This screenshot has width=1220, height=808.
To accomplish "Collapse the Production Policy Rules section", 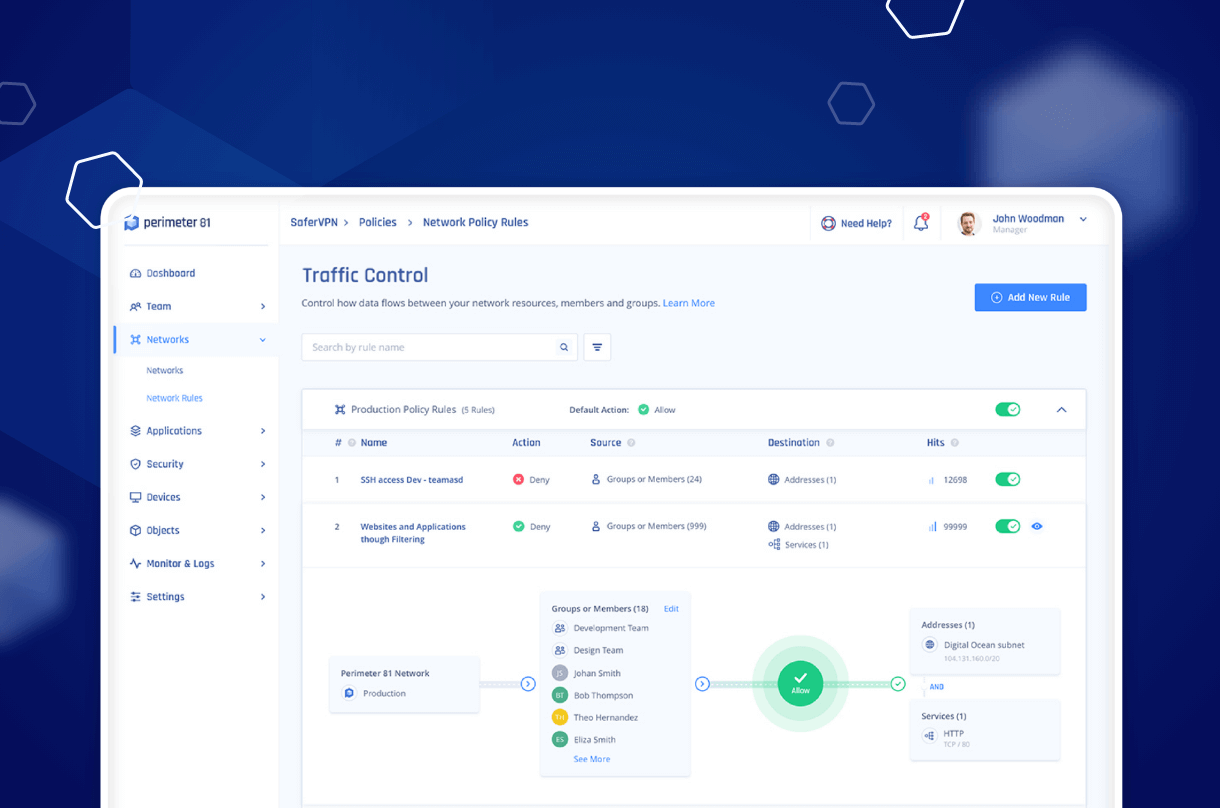I will pyautogui.click(x=1062, y=410).
